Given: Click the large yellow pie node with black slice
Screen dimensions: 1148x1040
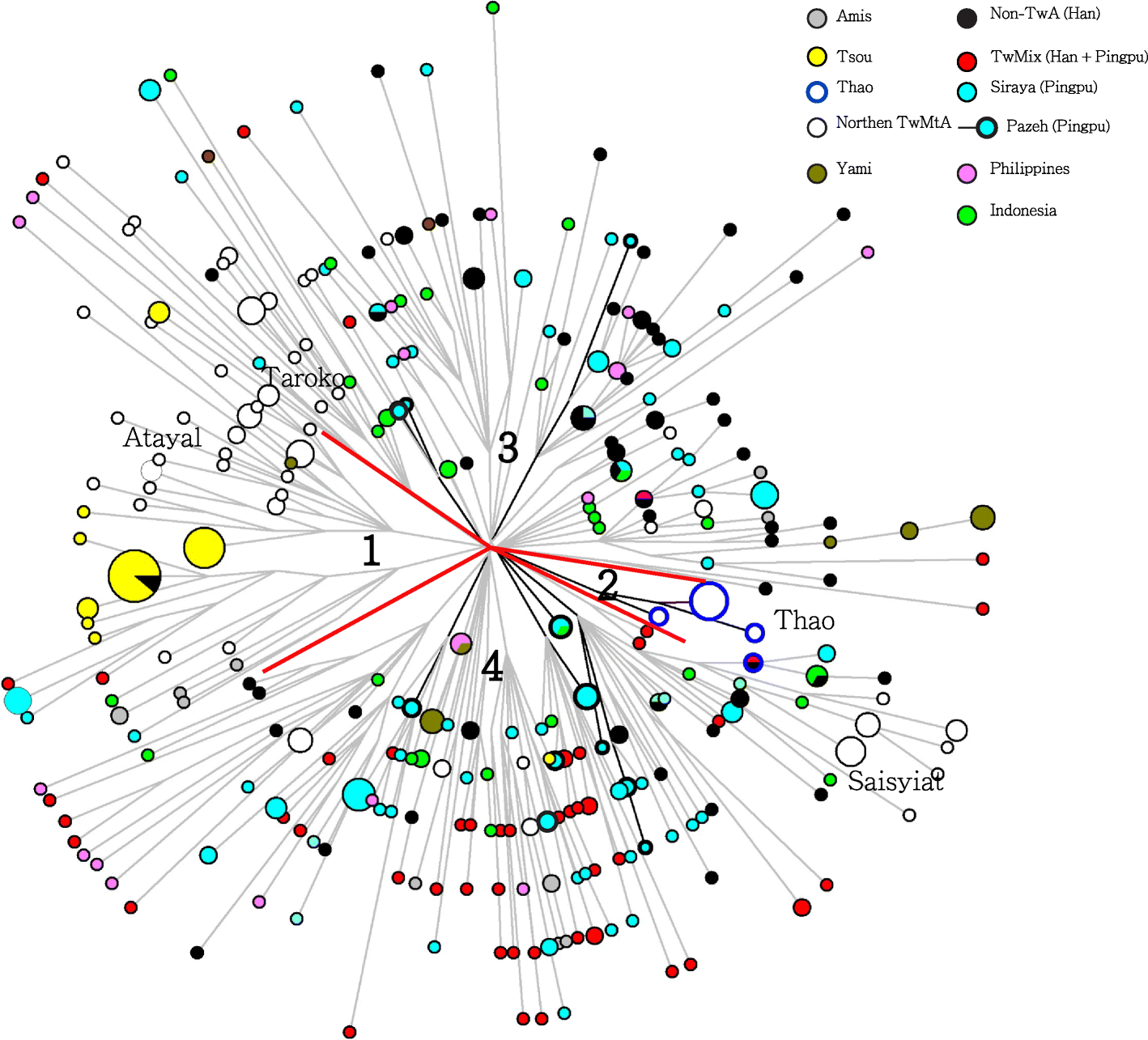Looking at the screenshot, I should point(134,576).
